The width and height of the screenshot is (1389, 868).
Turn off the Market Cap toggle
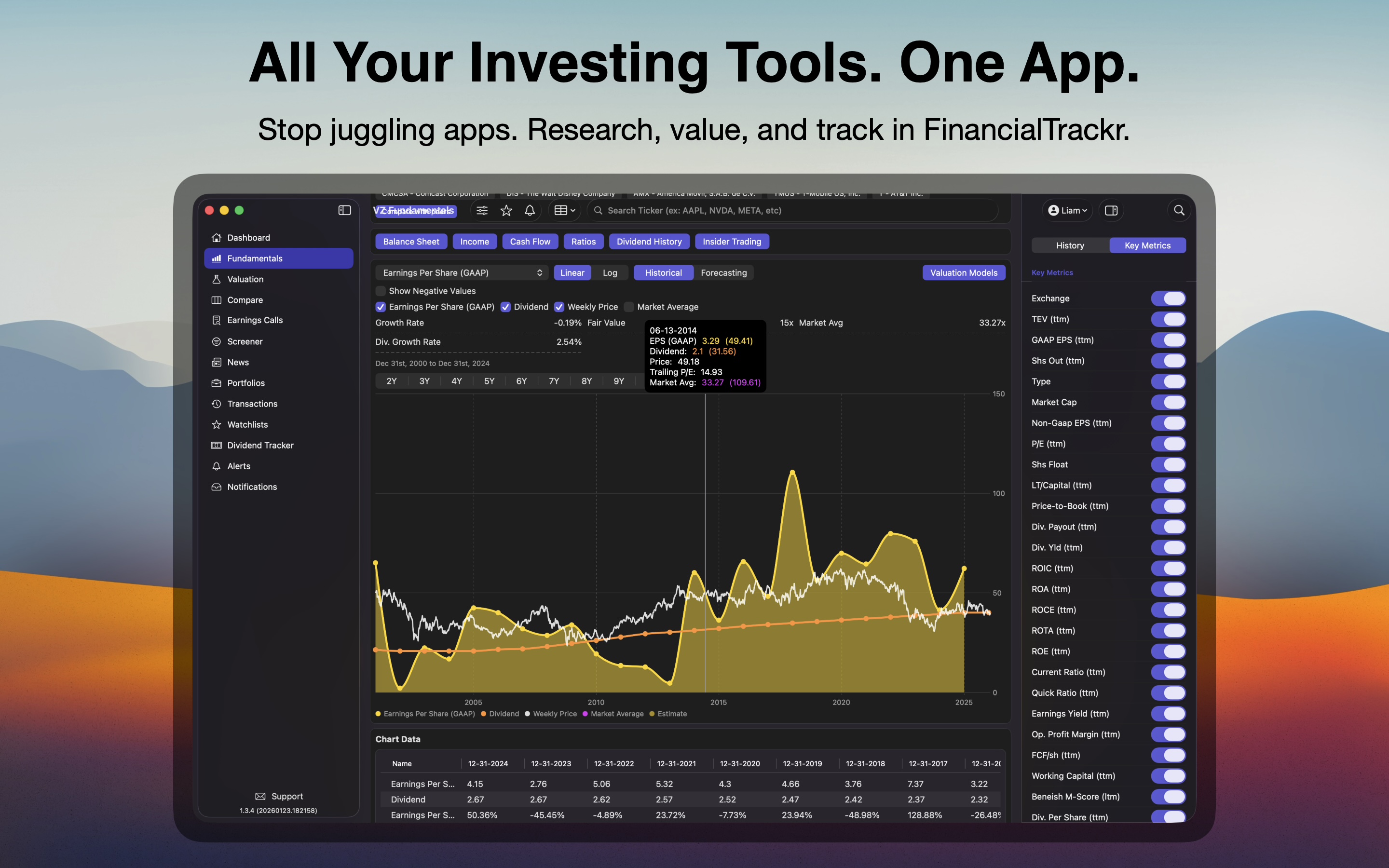coord(1168,403)
